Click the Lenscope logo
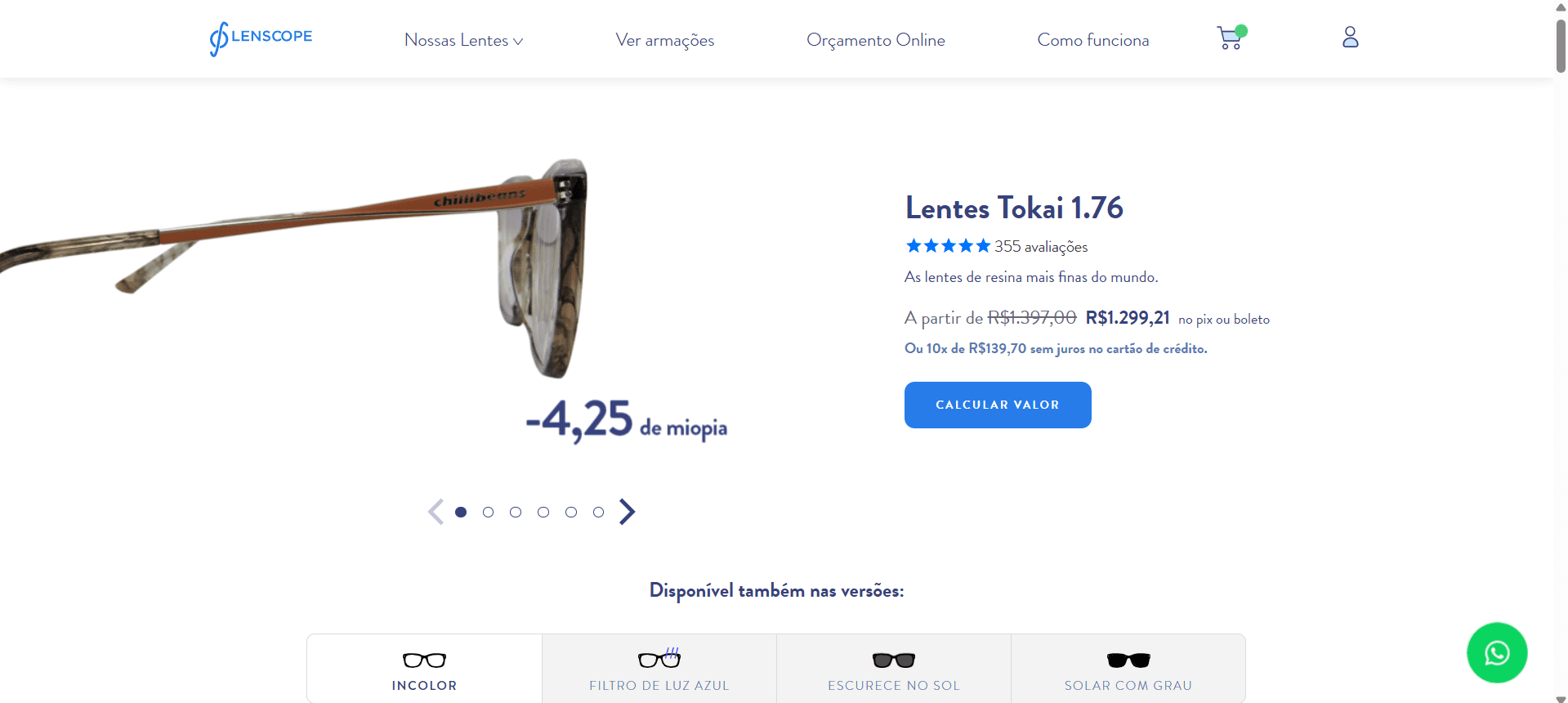The image size is (1568, 703). (261, 38)
